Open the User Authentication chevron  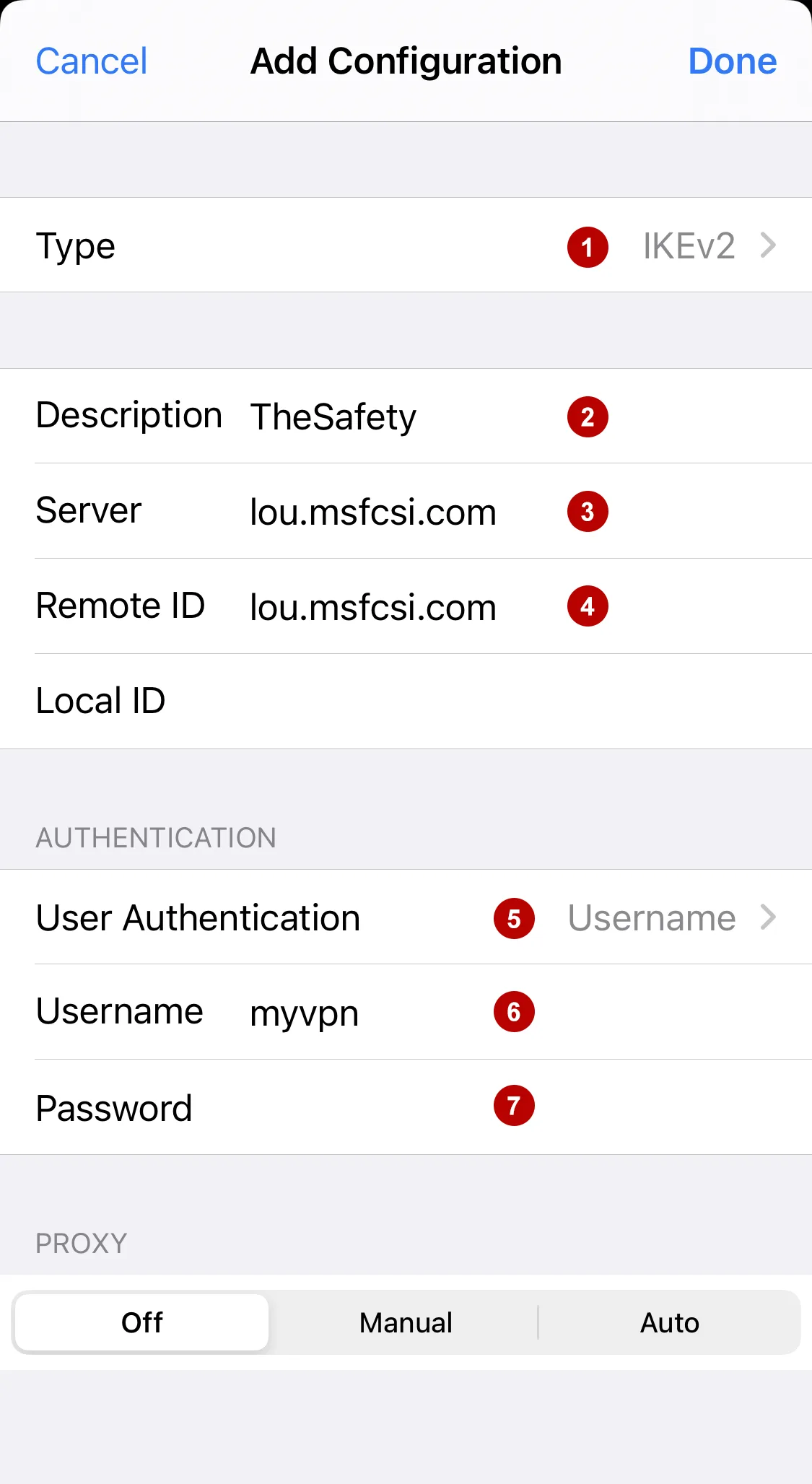tap(769, 917)
